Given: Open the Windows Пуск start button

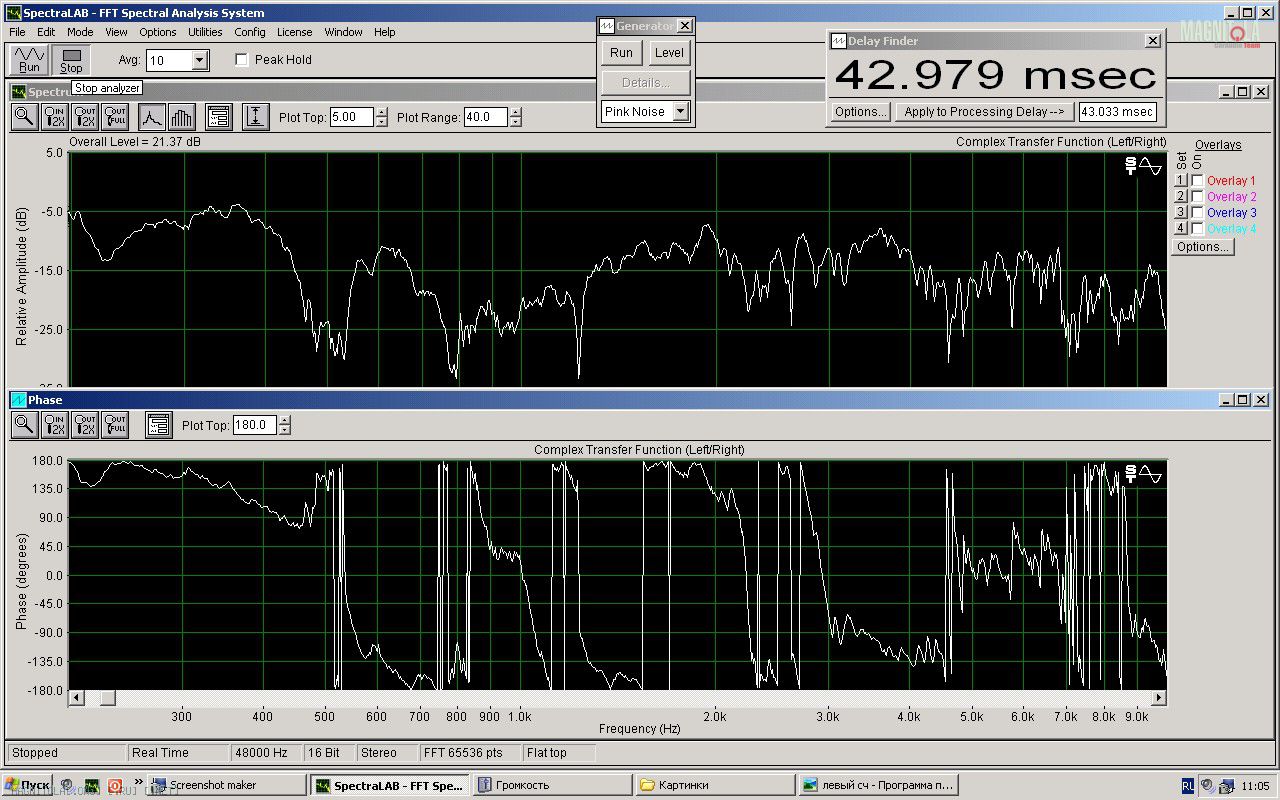Looking at the screenshot, I should tap(27, 785).
